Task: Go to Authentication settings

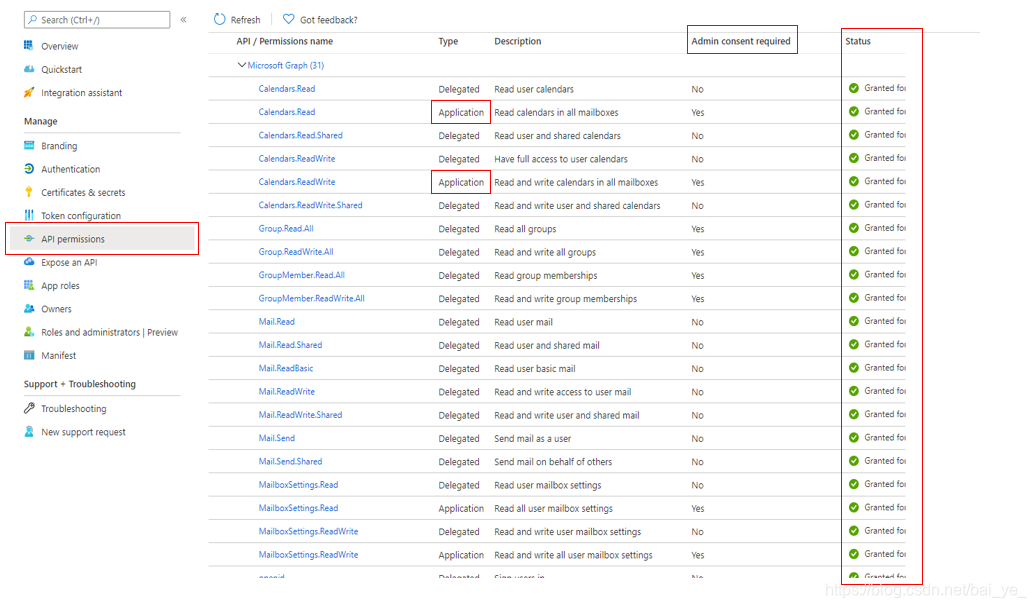Action: coord(71,169)
